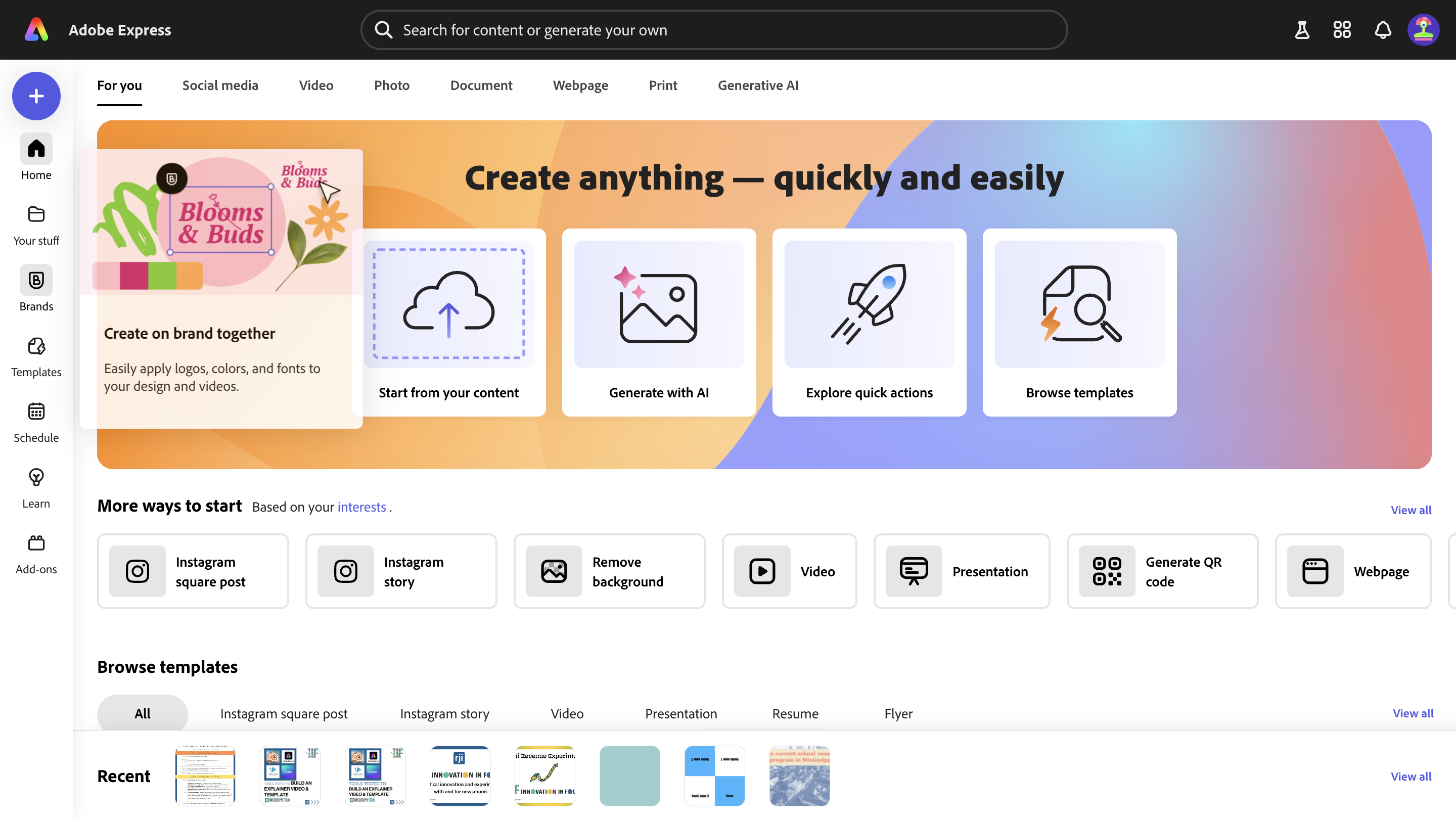
Task: Open the apps grid icon
Action: [1342, 30]
